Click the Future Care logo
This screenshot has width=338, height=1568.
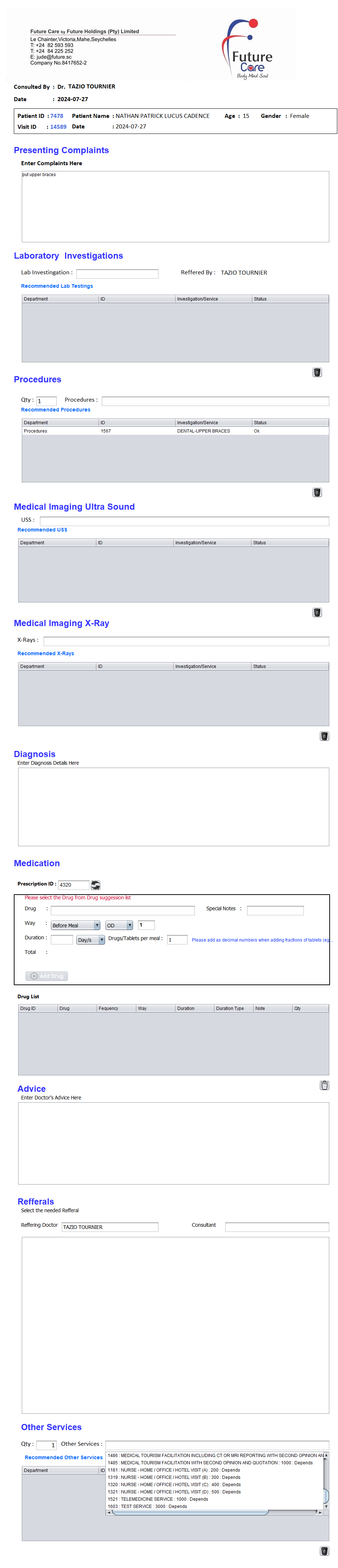(x=249, y=49)
